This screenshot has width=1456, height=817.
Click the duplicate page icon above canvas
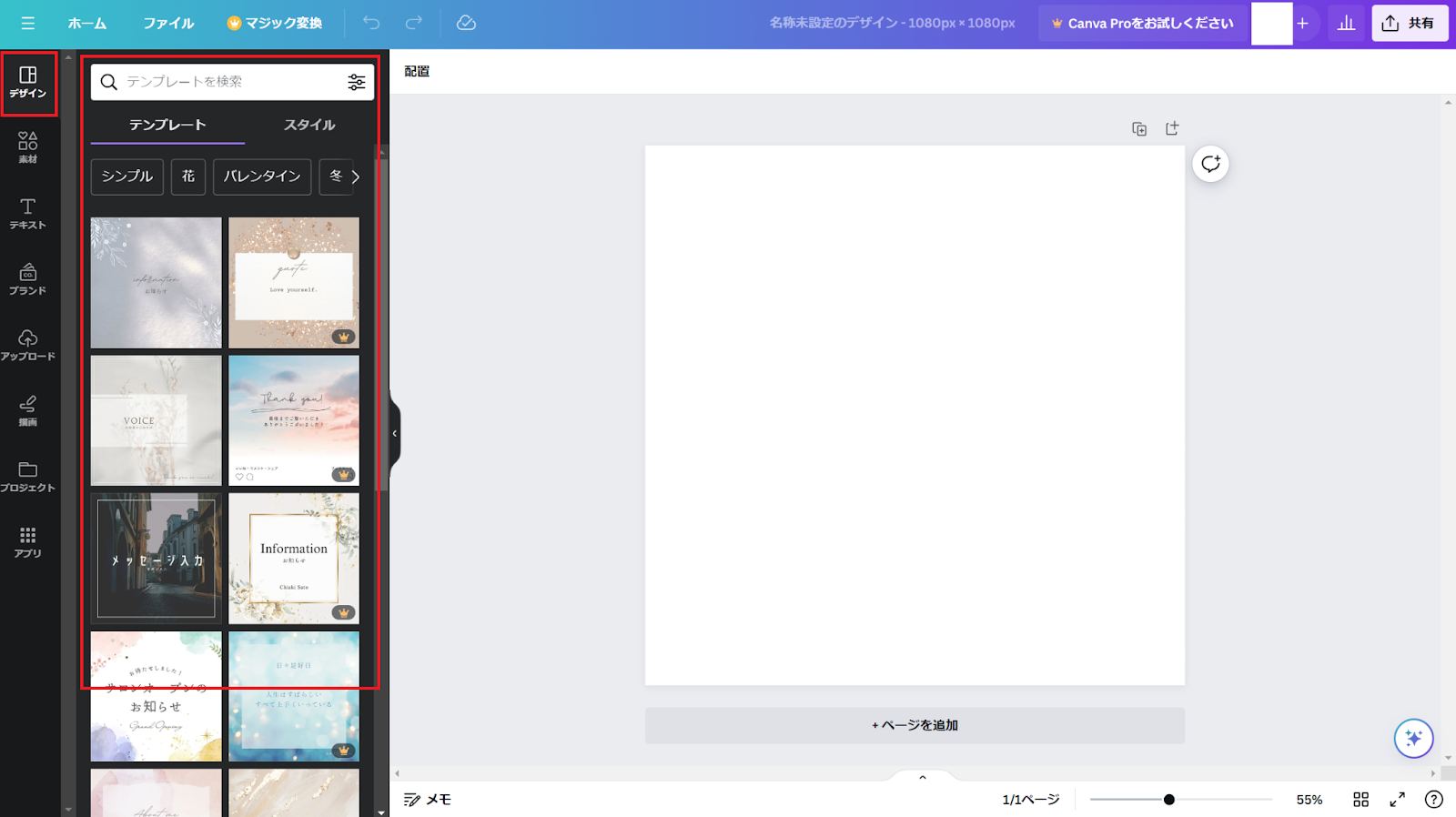1139,129
